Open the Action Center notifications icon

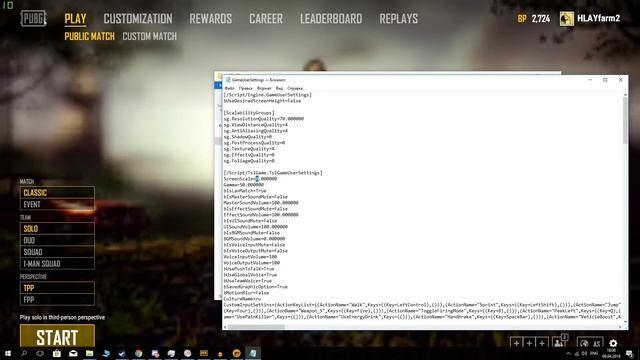630,353
